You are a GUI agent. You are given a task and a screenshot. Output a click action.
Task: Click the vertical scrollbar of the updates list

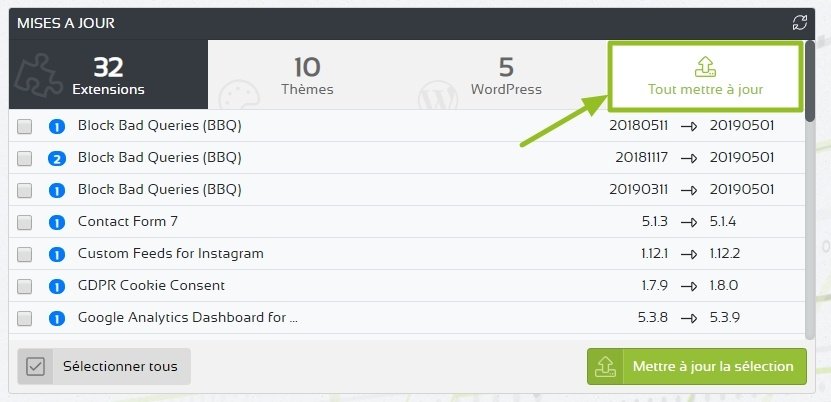(810, 191)
